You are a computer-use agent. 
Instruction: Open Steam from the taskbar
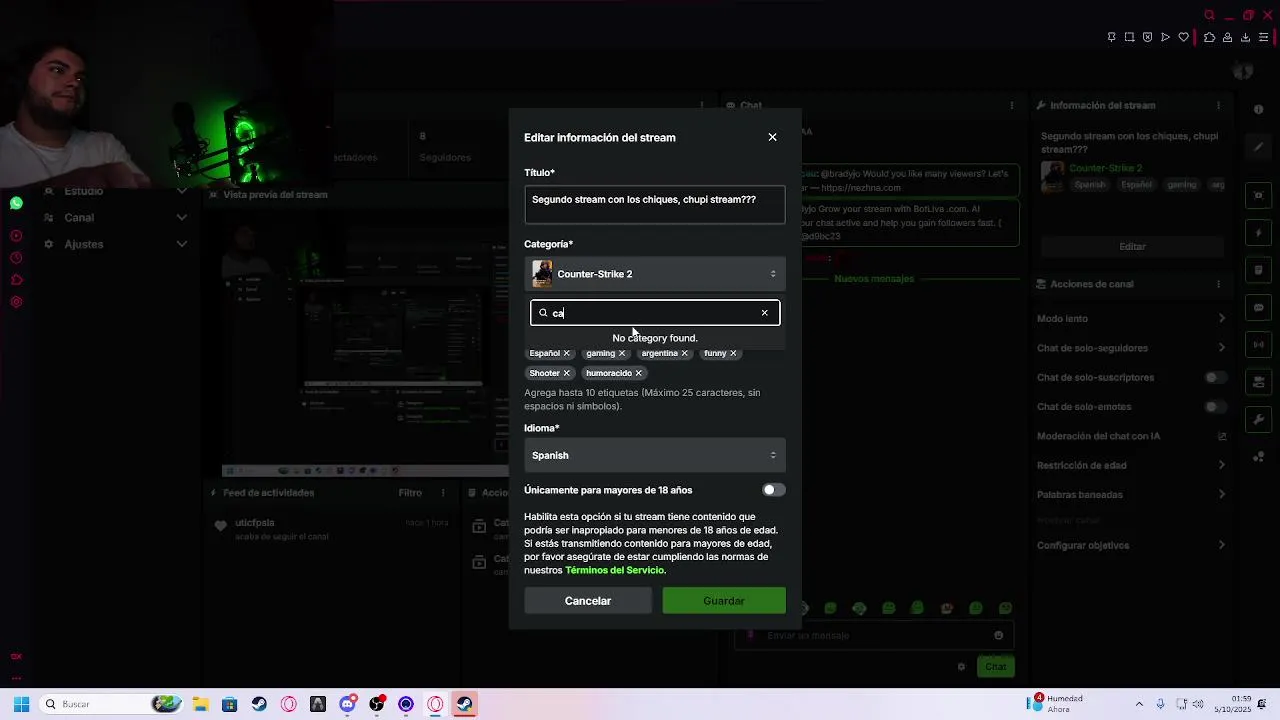click(258, 704)
